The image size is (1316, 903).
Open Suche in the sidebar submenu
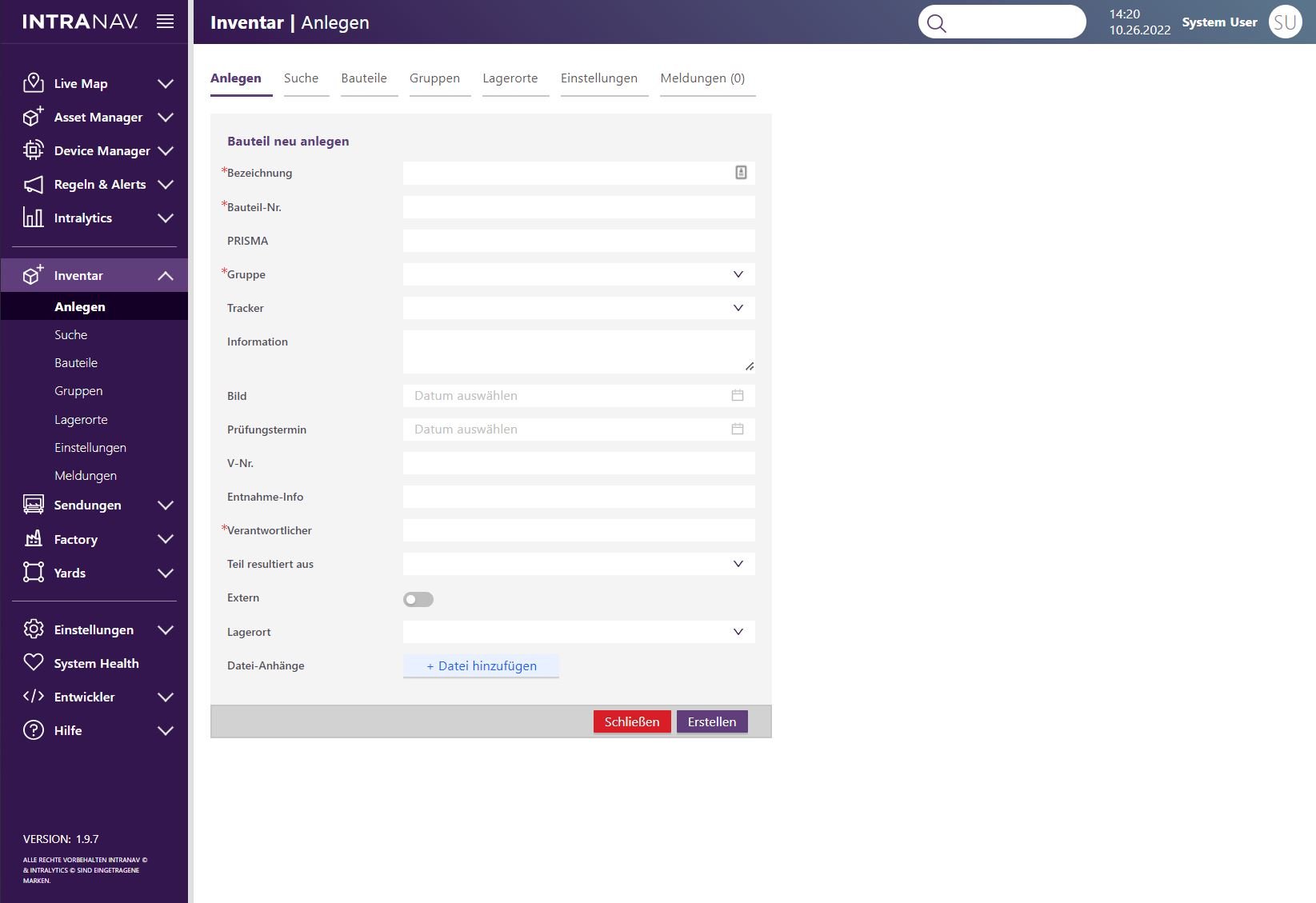coord(71,334)
